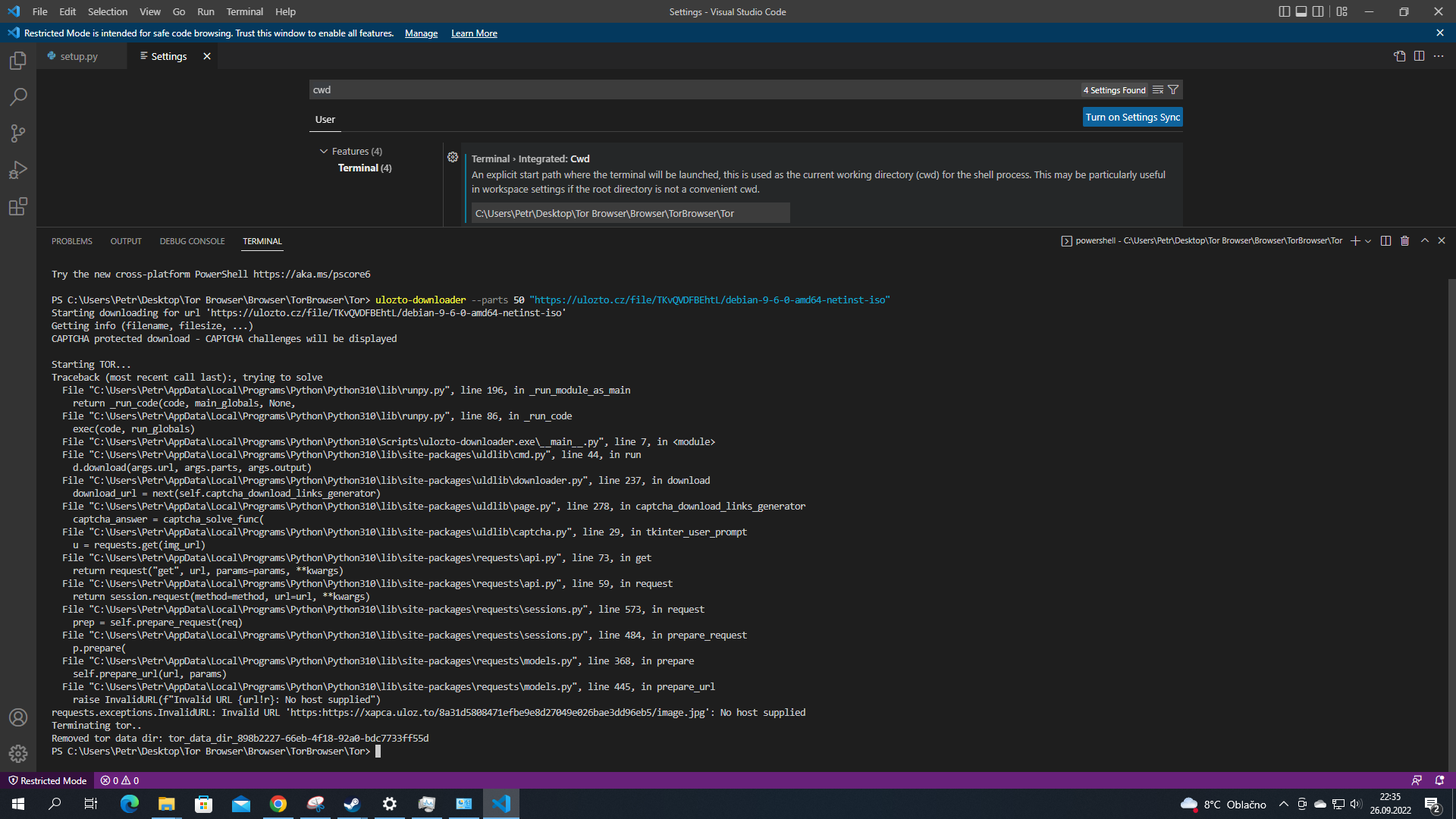This screenshot has height=819, width=1456.
Task: Toggle the settings filter funnel
Action: [x=1172, y=89]
